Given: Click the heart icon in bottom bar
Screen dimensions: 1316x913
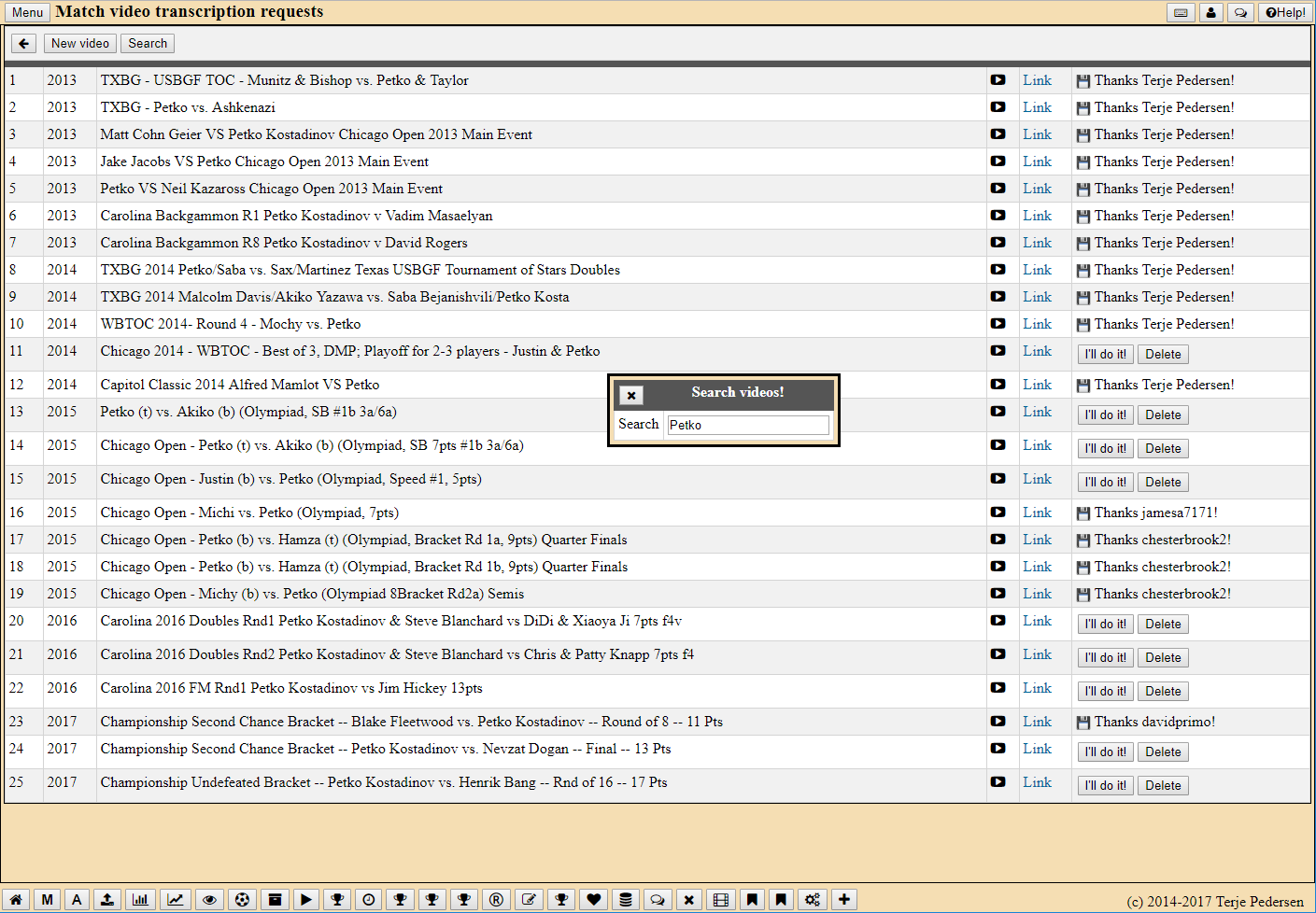Looking at the screenshot, I should [593, 899].
